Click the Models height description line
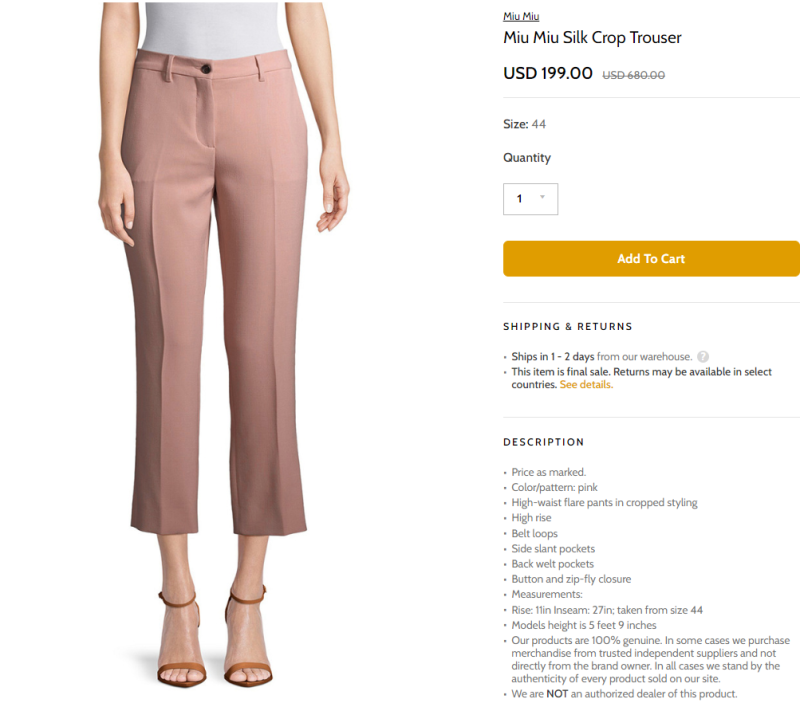 coord(584,625)
